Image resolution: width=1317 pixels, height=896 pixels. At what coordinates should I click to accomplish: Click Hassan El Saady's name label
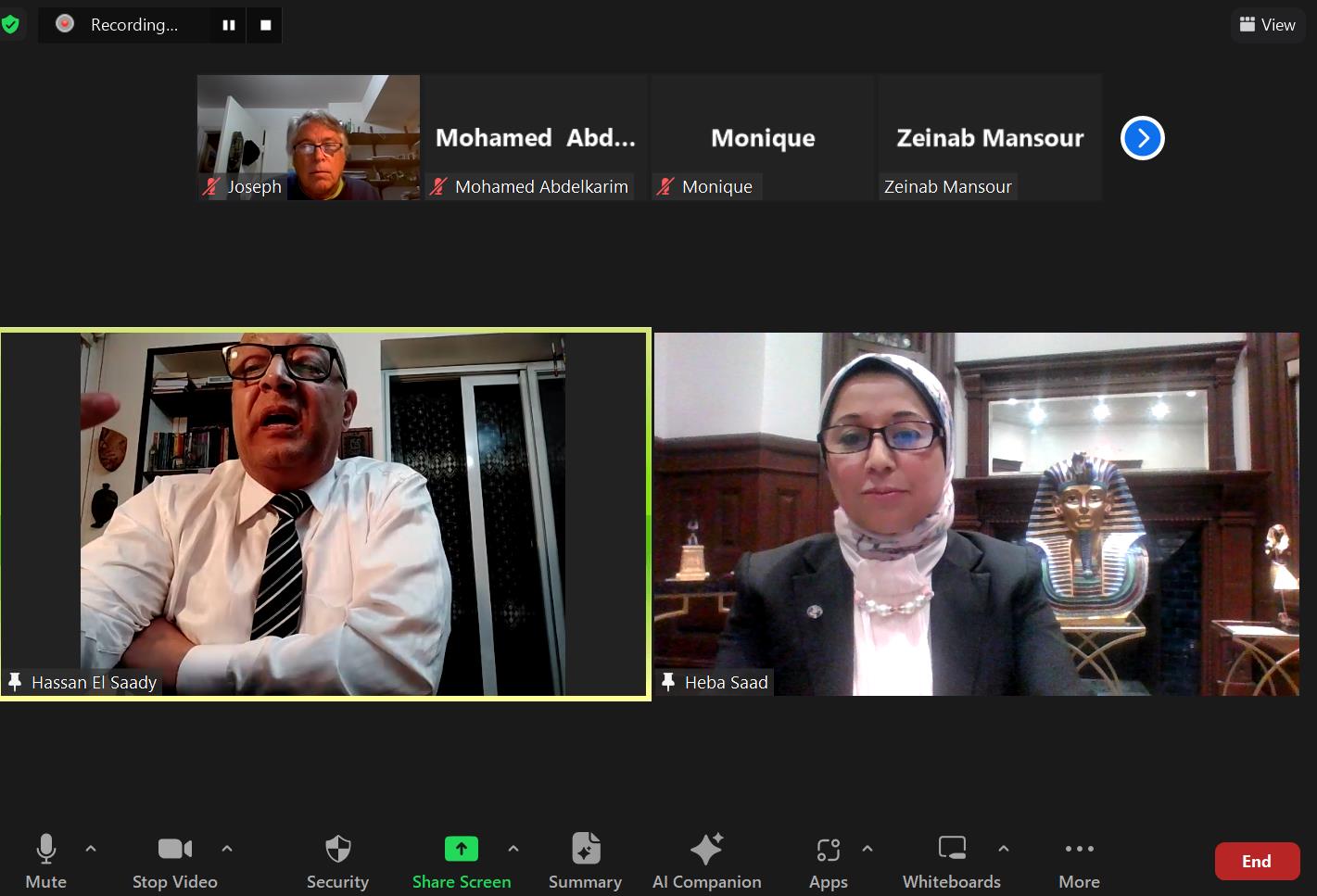[x=94, y=683]
